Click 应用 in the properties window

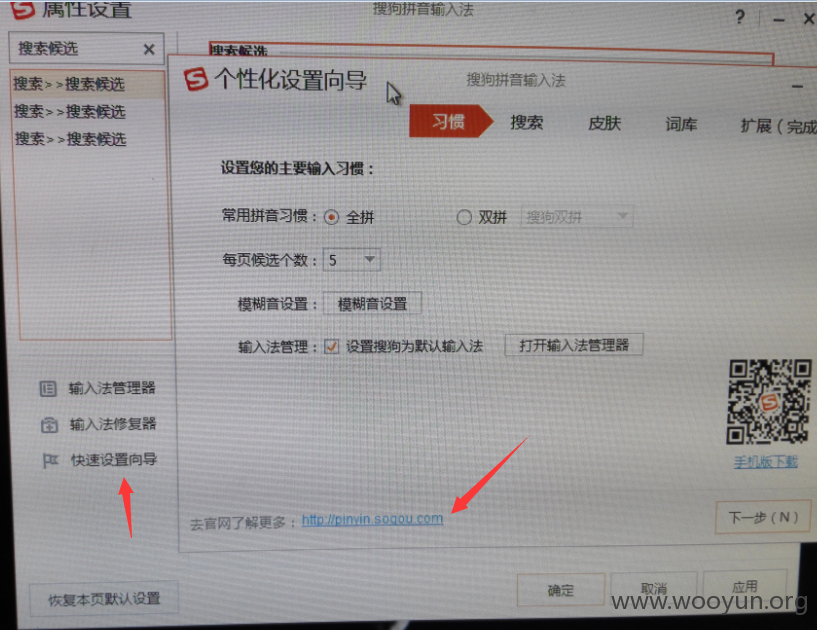[x=745, y=587]
